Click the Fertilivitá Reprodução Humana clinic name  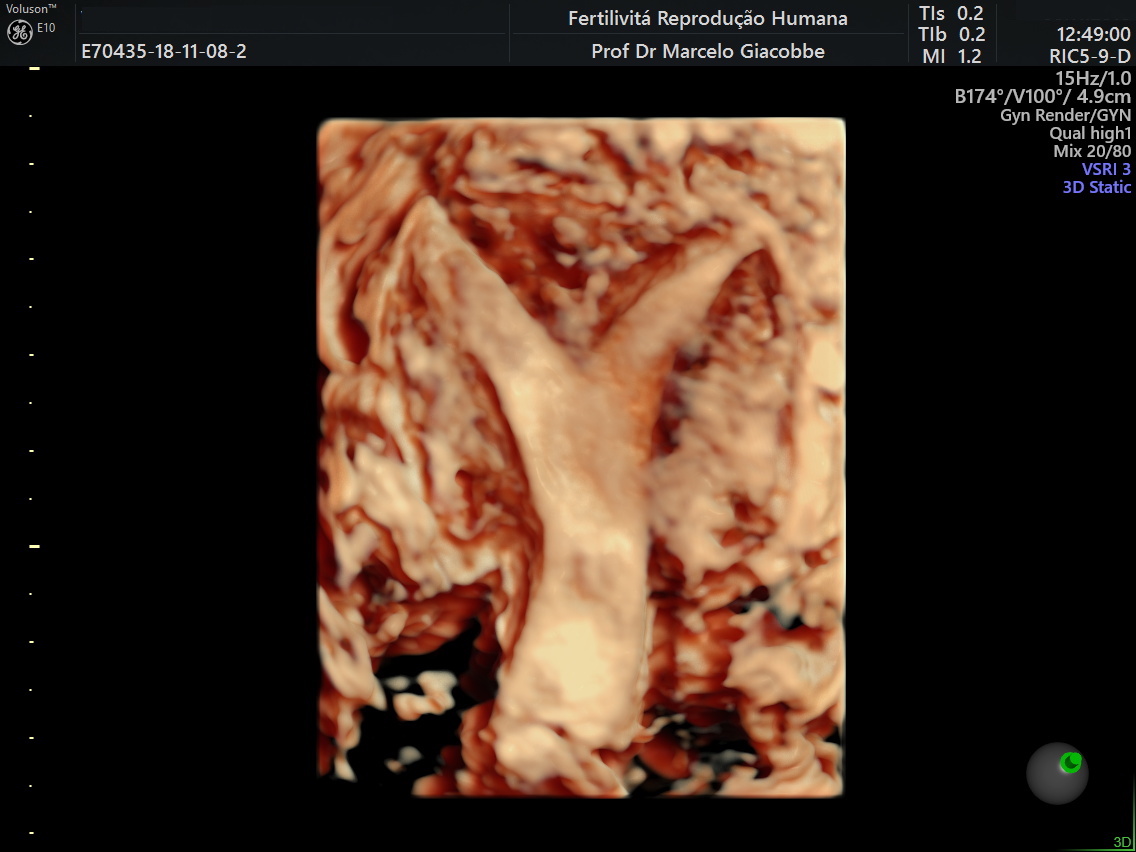(x=708, y=18)
